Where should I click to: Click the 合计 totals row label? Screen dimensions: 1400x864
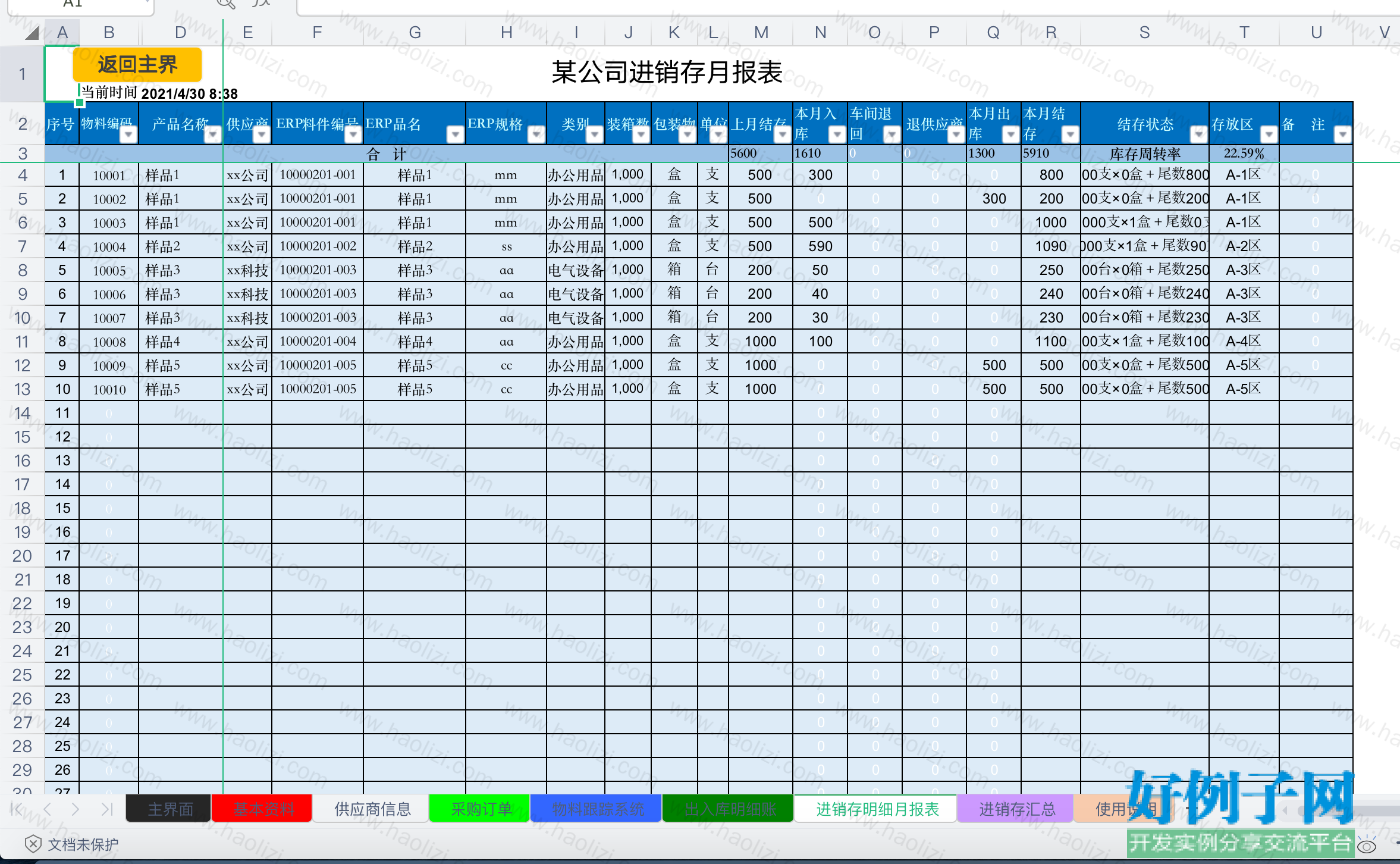click(x=387, y=154)
